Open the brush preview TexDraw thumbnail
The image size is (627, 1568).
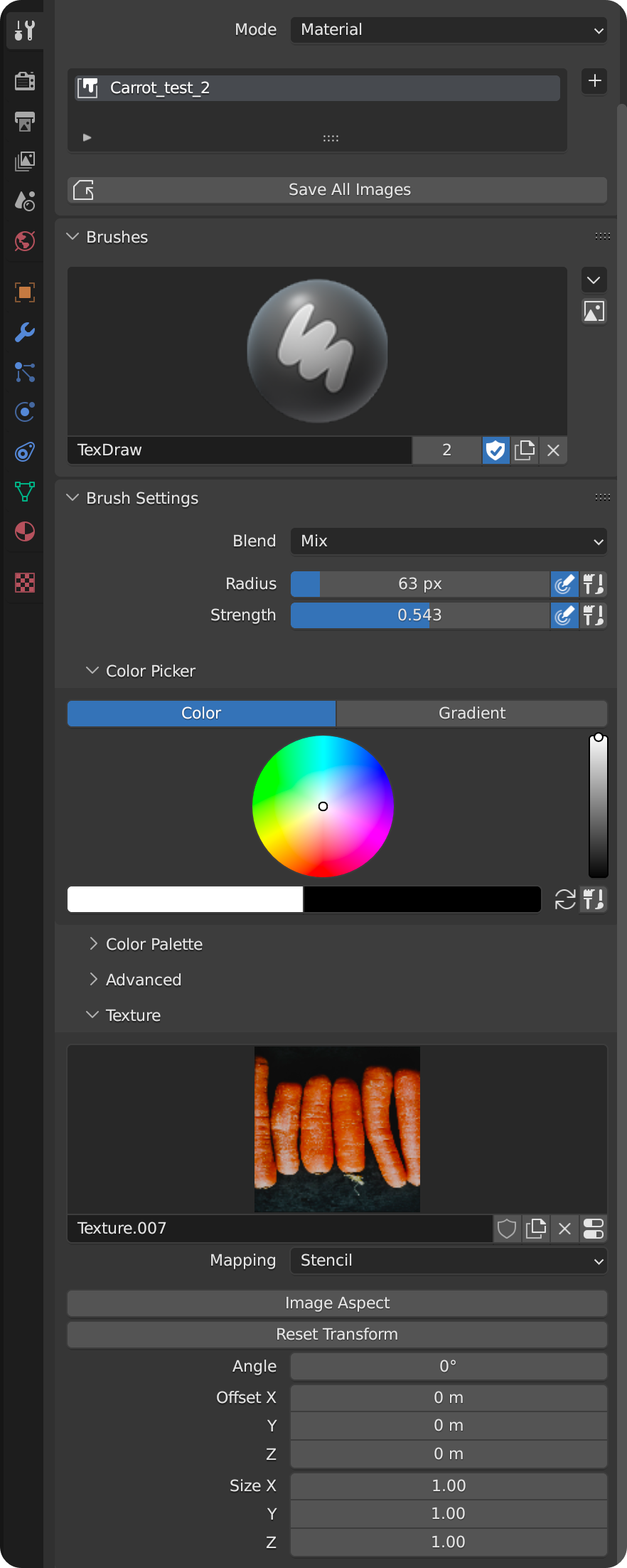pyautogui.click(x=317, y=351)
